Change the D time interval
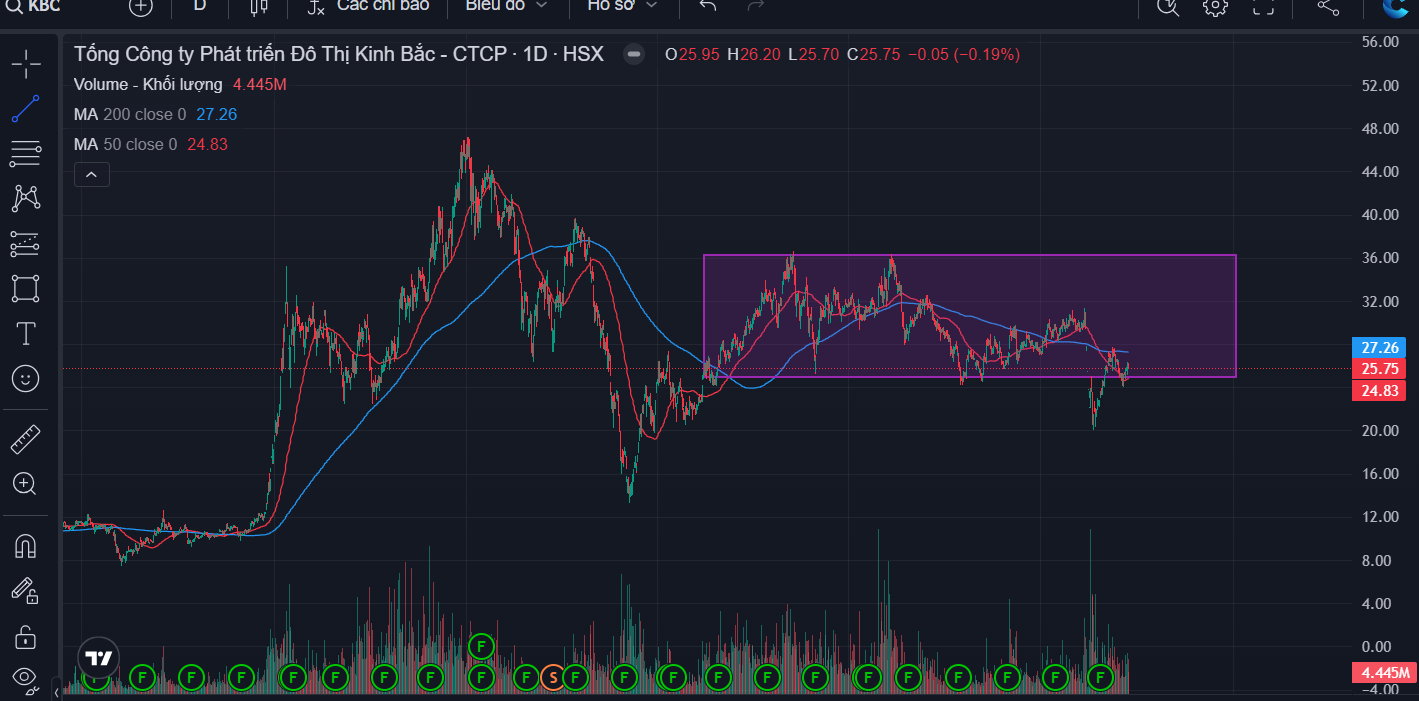1419x701 pixels. tap(200, 6)
